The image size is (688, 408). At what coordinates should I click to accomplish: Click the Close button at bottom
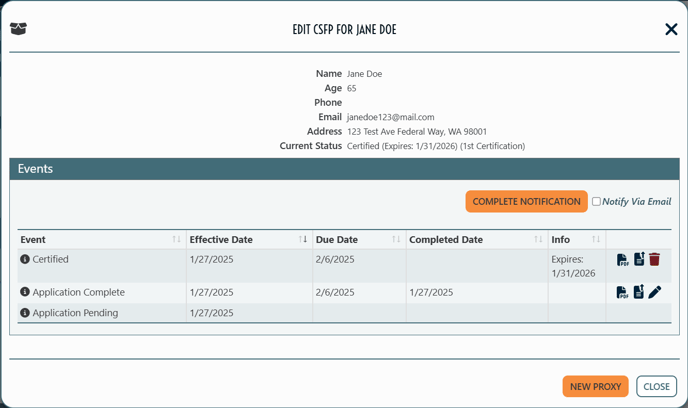click(x=656, y=387)
